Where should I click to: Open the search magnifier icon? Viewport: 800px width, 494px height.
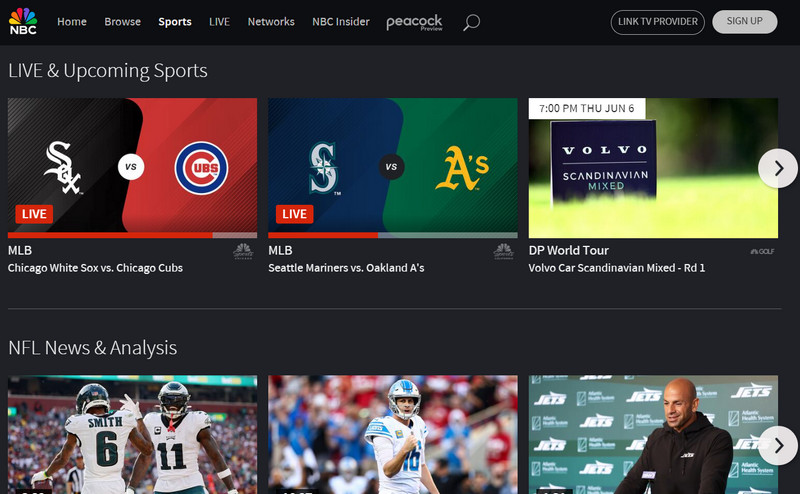(x=471, y=22)
